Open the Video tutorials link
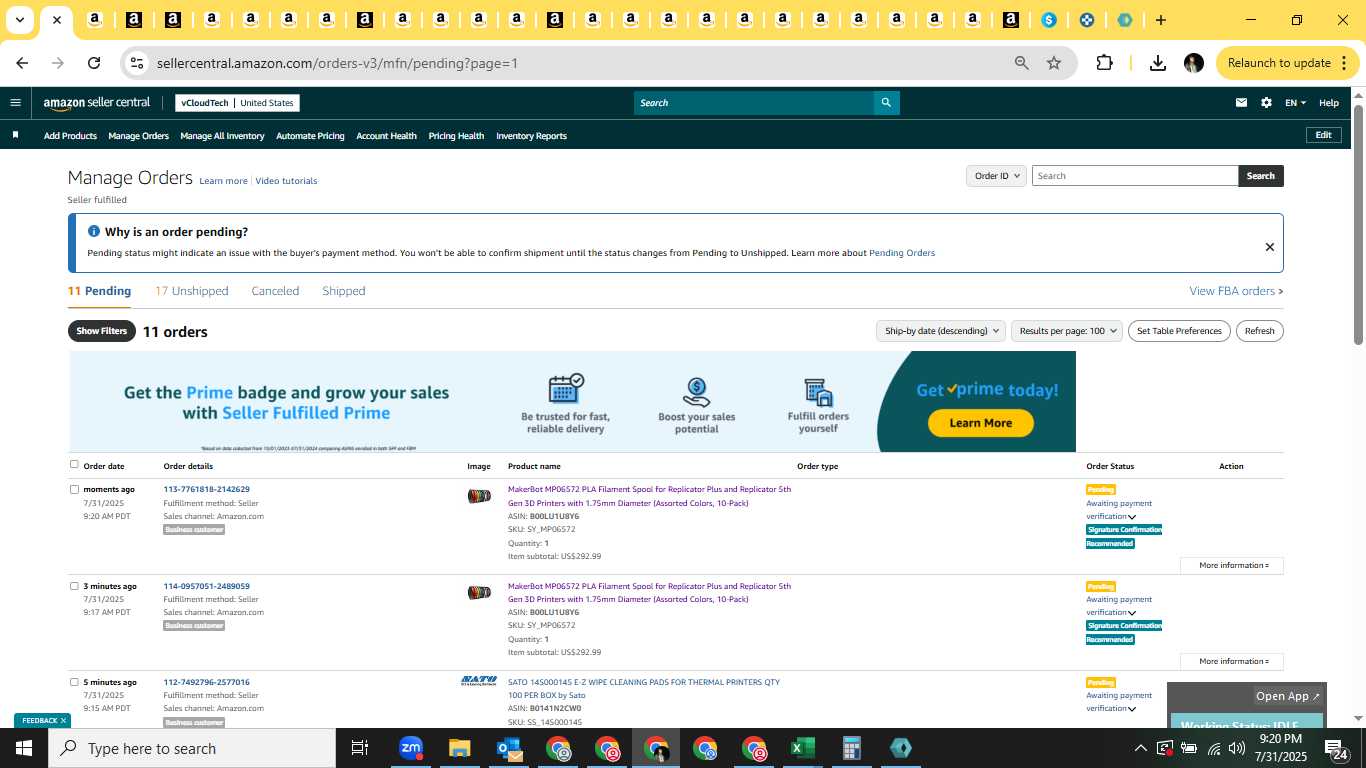The width and height of the screenshot is (1366, 768). (x=286, y=181)
